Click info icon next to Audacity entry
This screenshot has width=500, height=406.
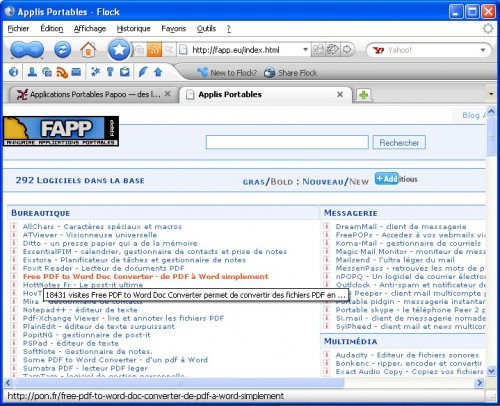pyautogui.click(x=327, y=355)
